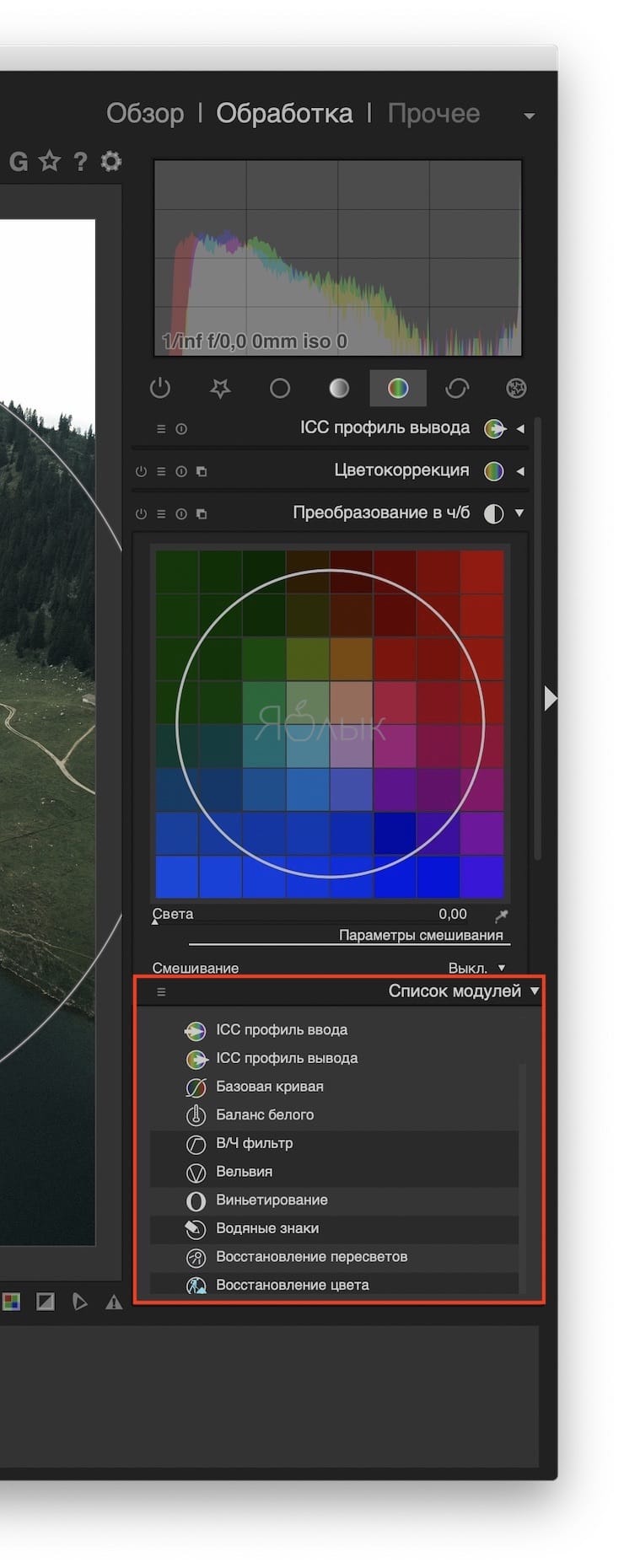The image size is (624, 1568).
Task: Open the grouping G icon
Action: (19, 161)
